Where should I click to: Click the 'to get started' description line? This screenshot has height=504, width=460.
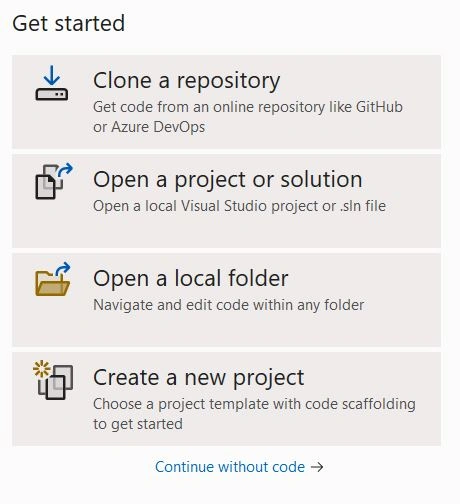138,424
